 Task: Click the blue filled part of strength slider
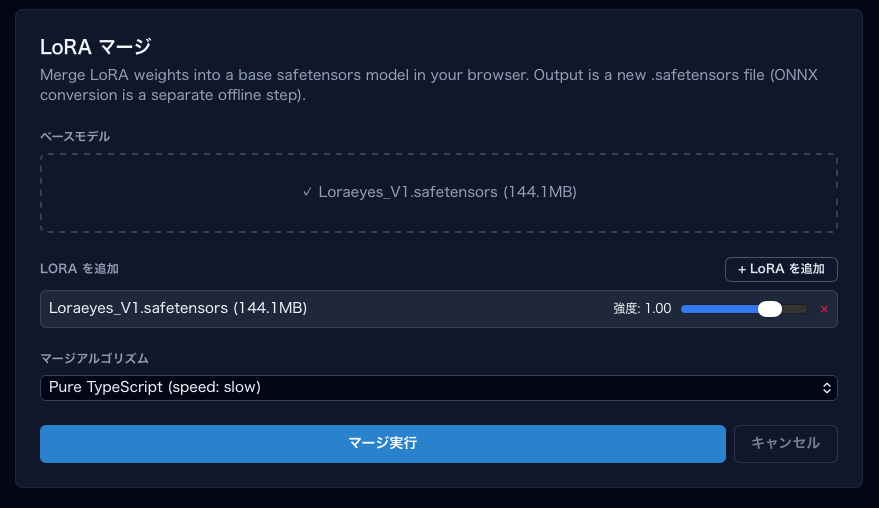718,309
